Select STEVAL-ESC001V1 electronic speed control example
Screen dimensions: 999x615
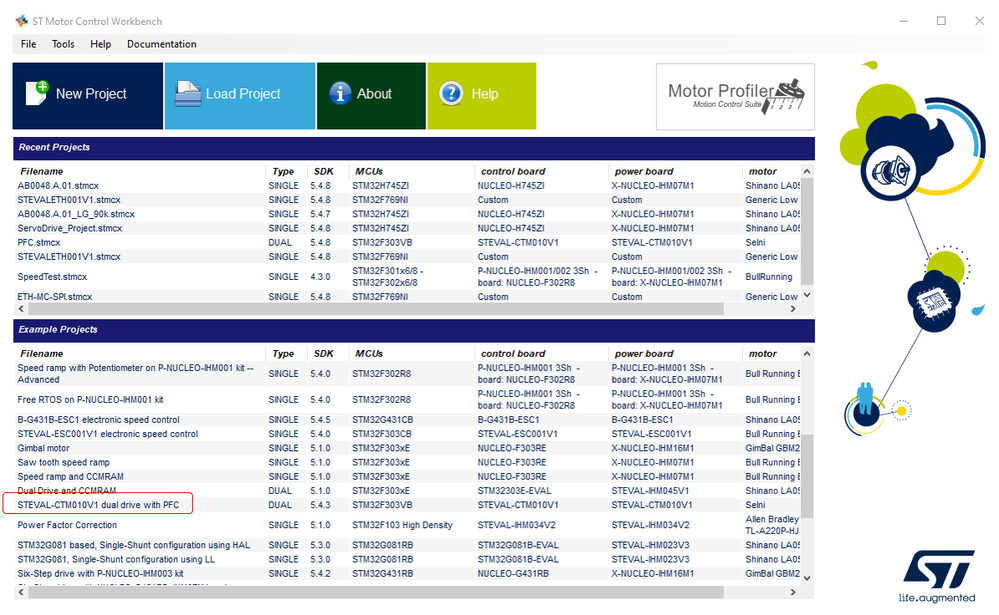108,434
